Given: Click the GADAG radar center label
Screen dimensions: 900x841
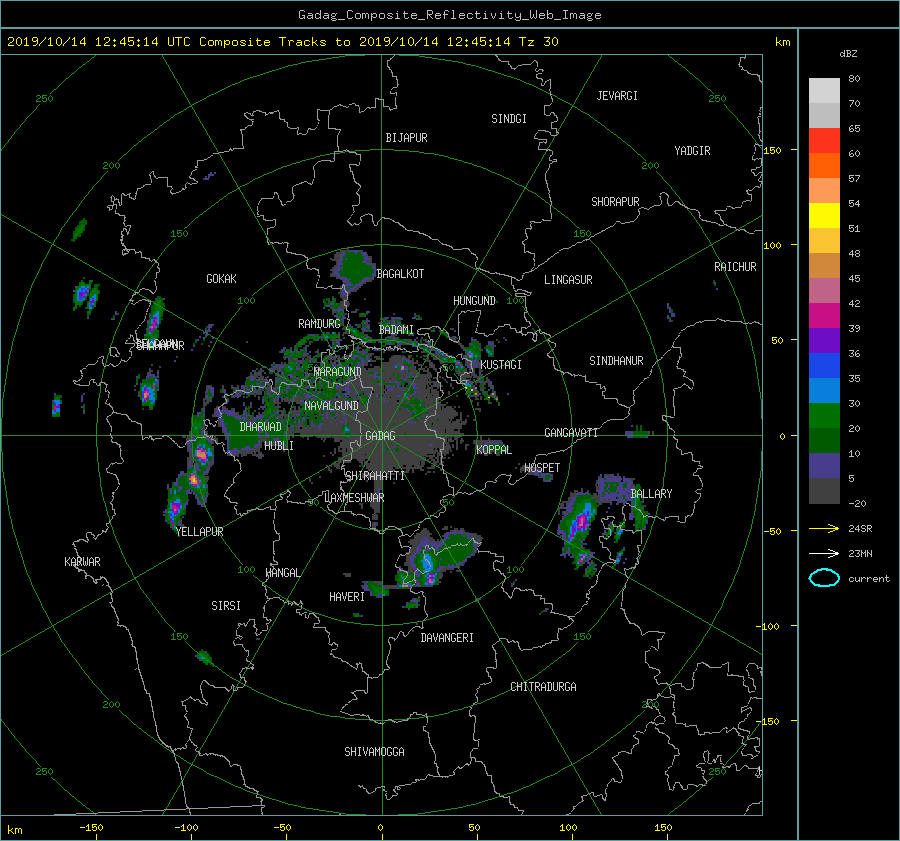Looking at the screenshot, I should click(x=380, y=436).
